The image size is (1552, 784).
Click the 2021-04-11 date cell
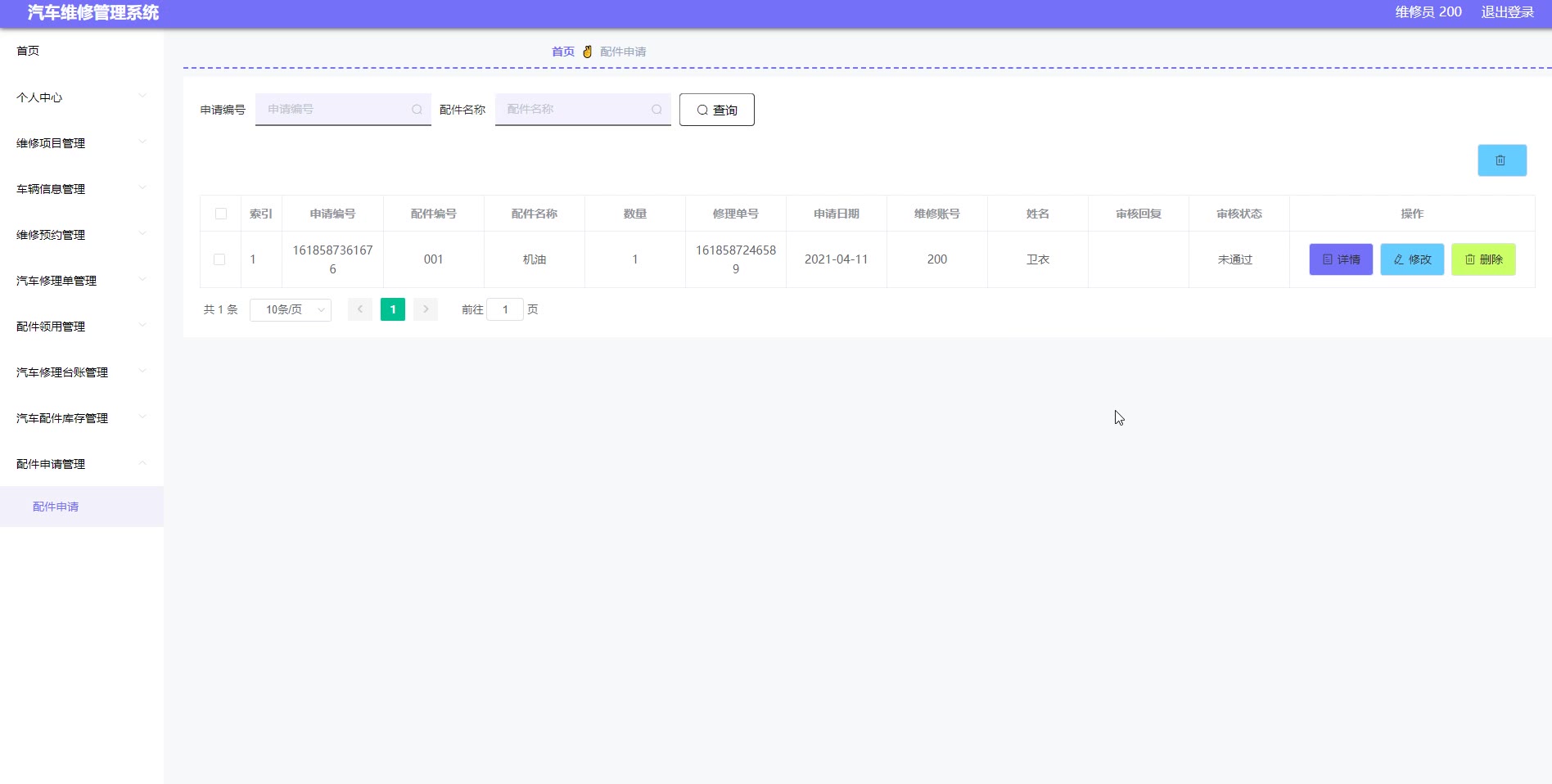click(x=836, y=259)
